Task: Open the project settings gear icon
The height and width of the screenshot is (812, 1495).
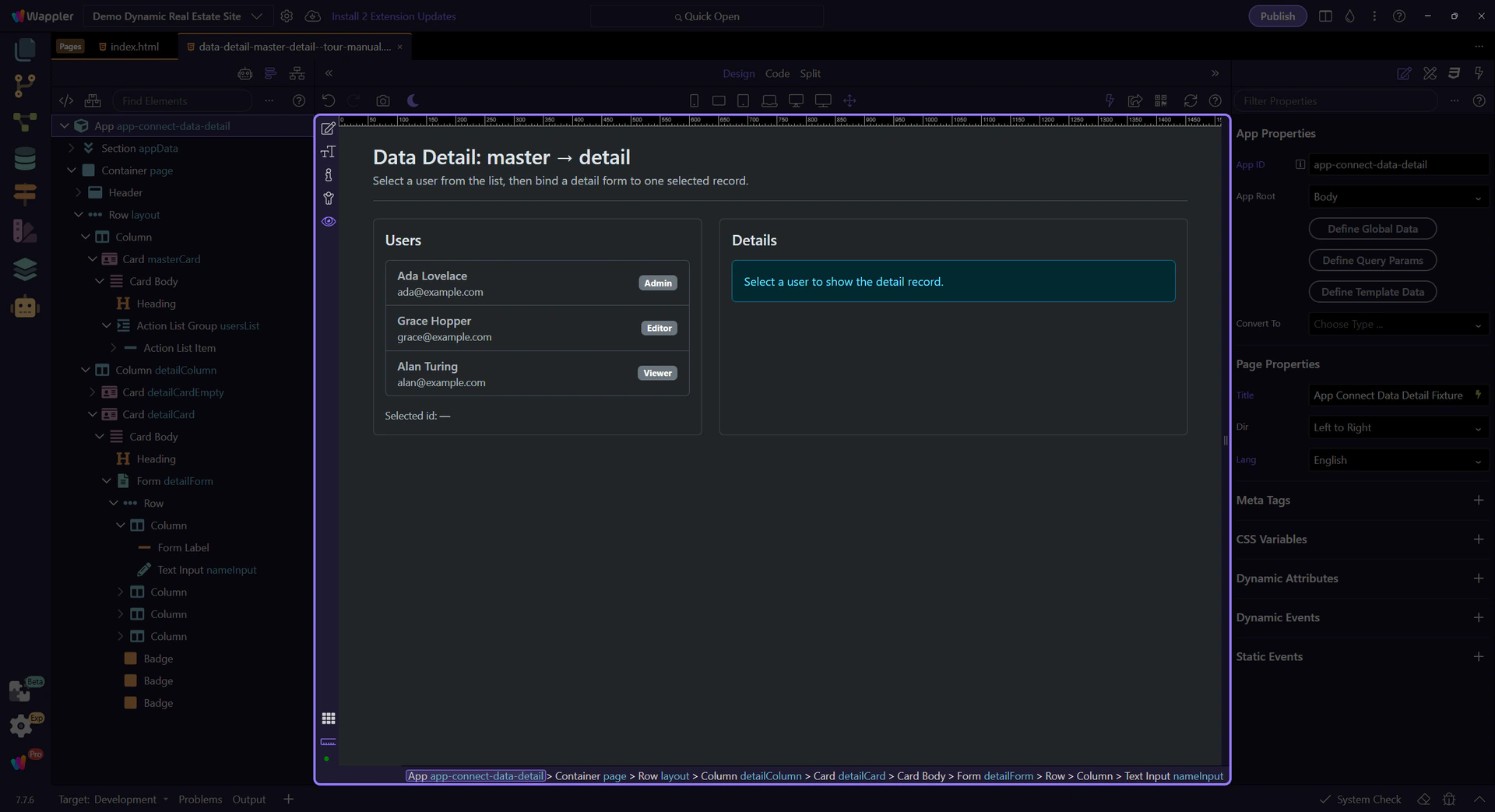Action: click(x=287, y=16)
